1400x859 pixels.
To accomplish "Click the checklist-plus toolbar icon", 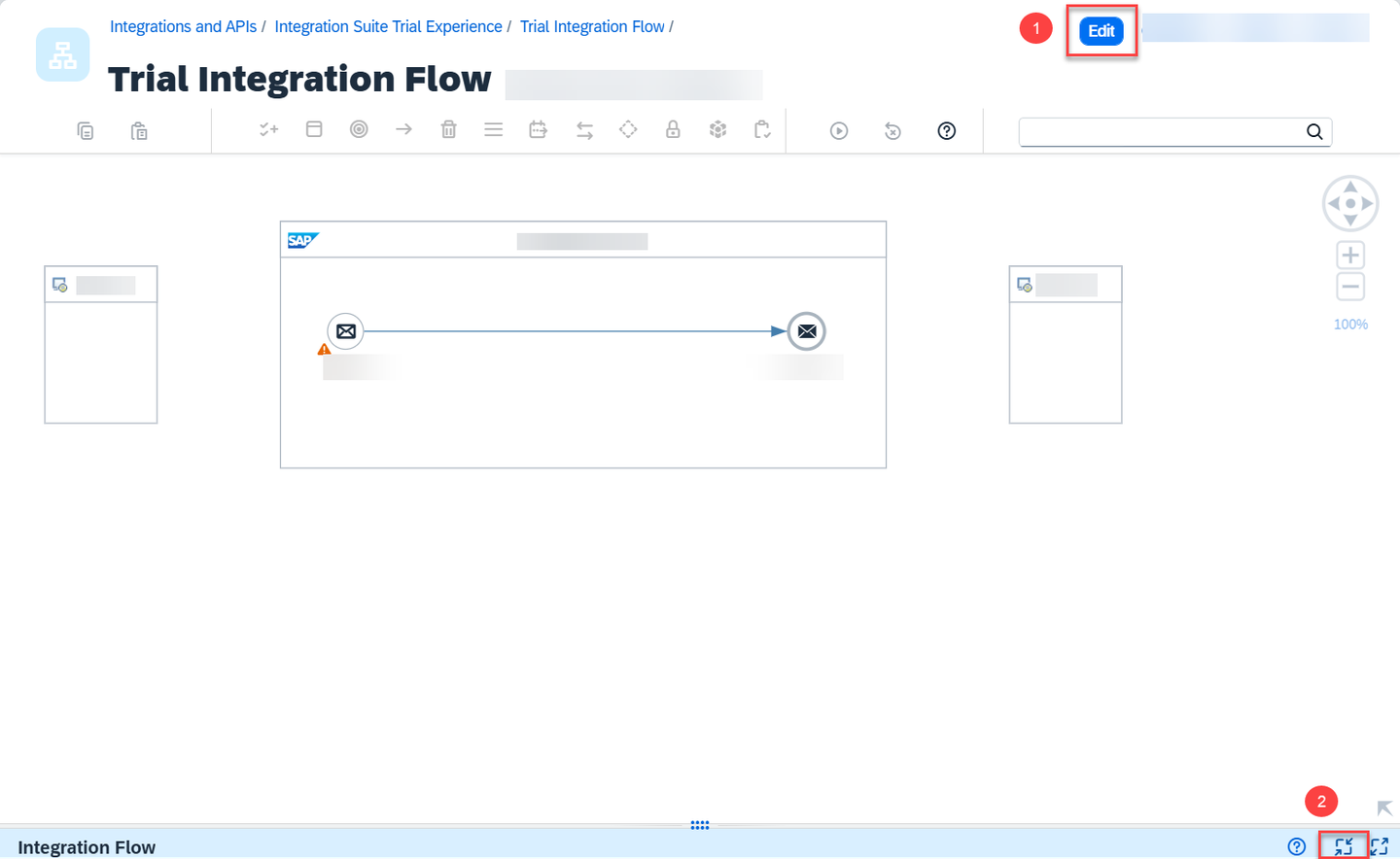I will coord(269,129).
